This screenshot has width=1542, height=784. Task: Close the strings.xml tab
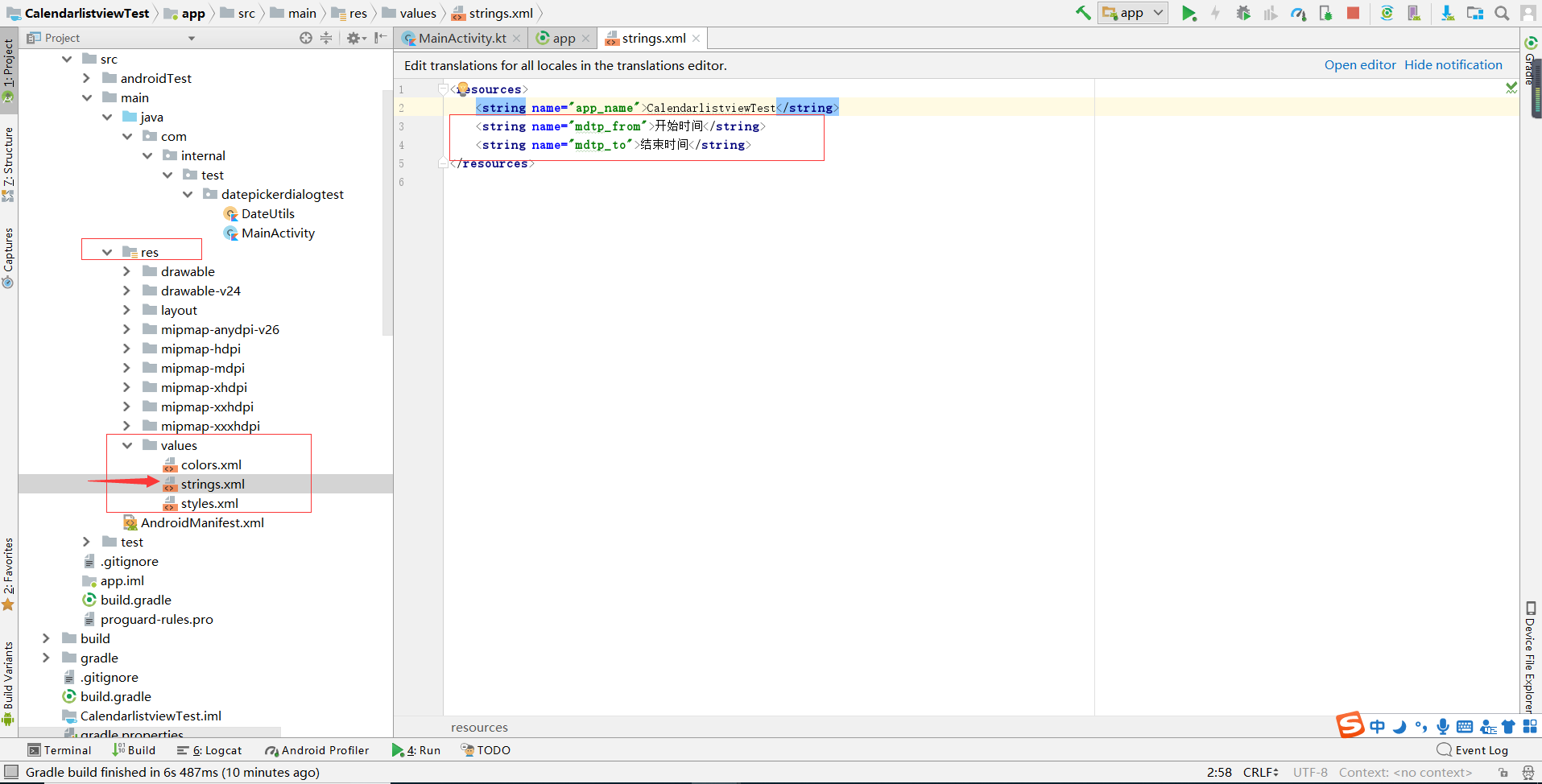point(696,39)
